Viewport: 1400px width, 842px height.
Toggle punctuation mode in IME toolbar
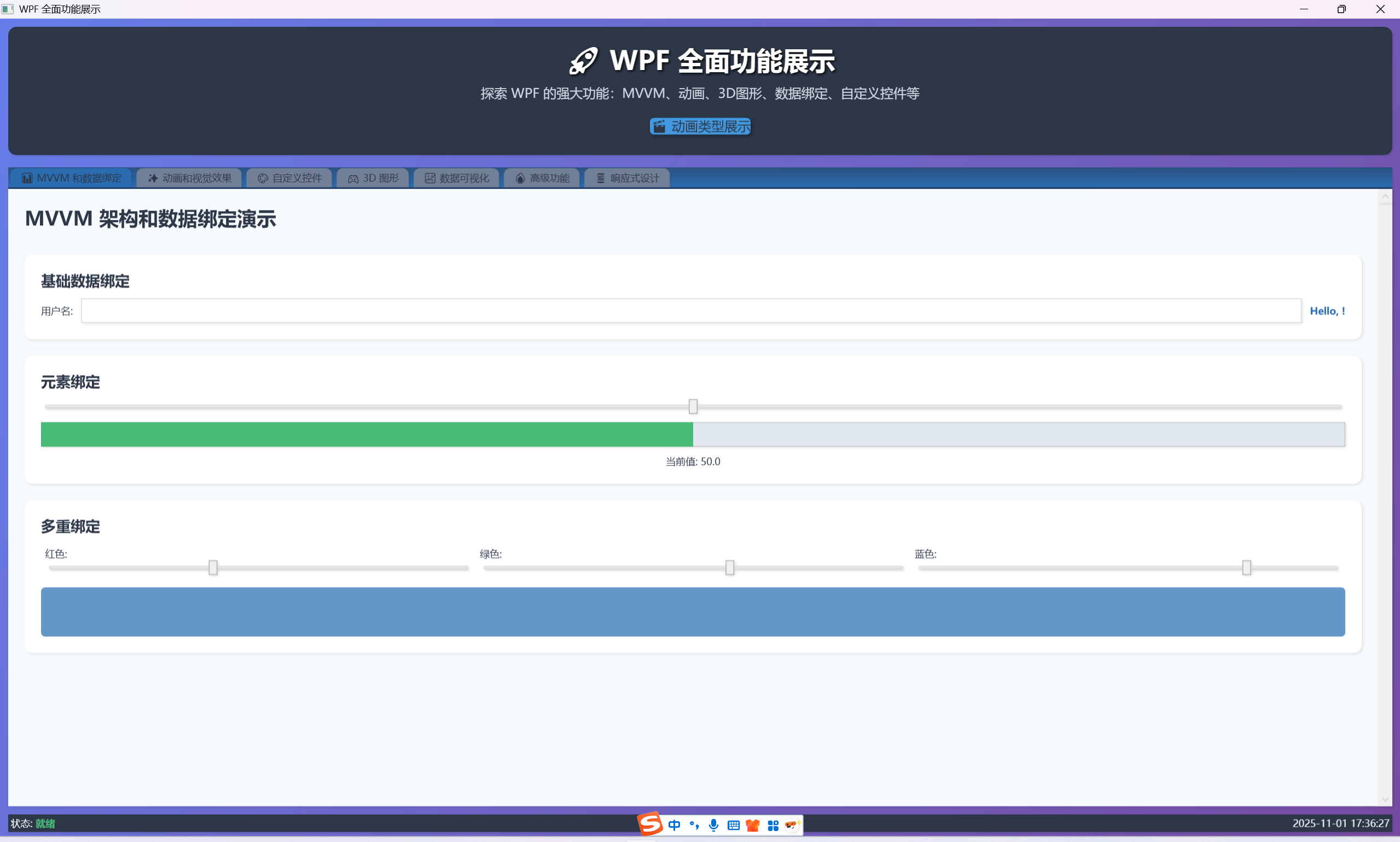(x=694, y=825)
